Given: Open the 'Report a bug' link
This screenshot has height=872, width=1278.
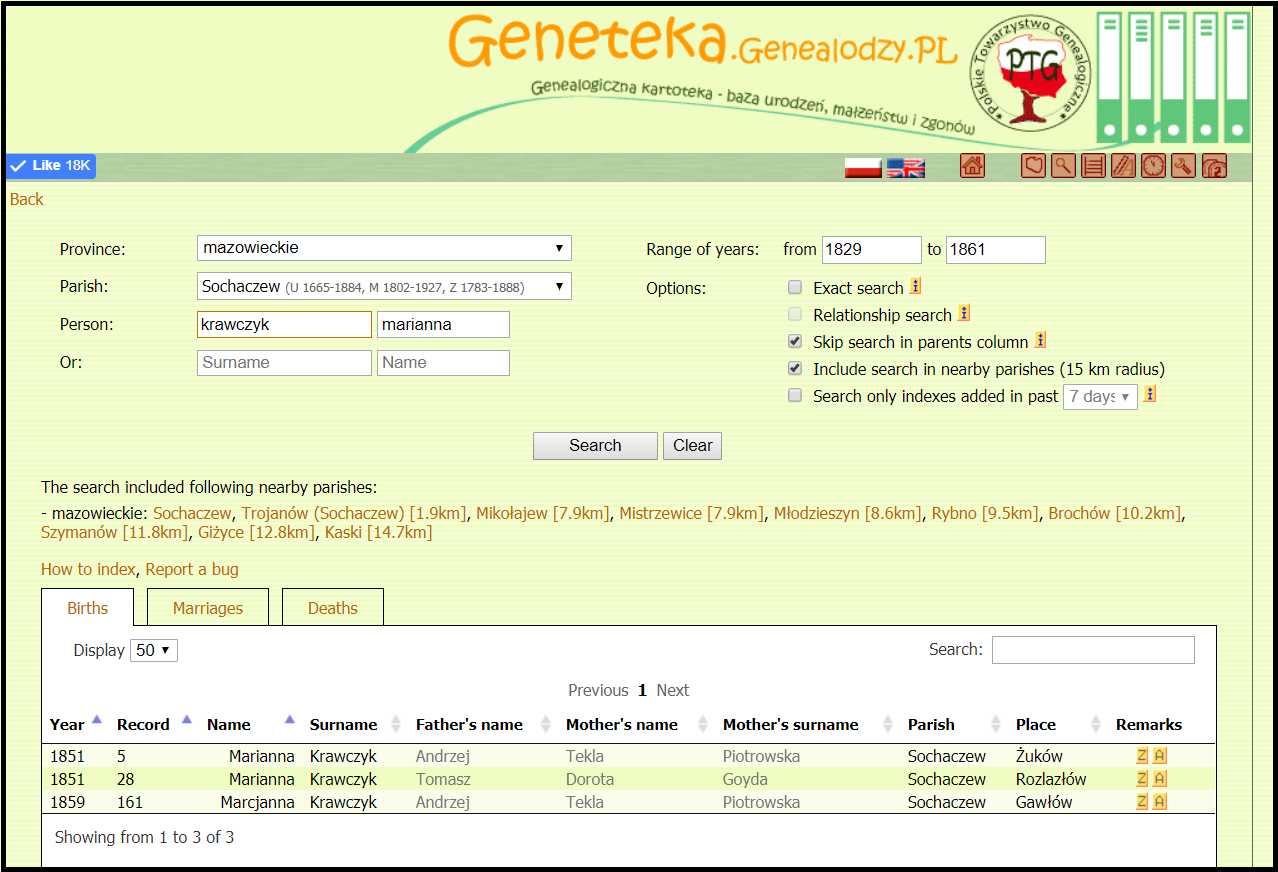Looking at the screenshot, I should [x=191, y=568].
